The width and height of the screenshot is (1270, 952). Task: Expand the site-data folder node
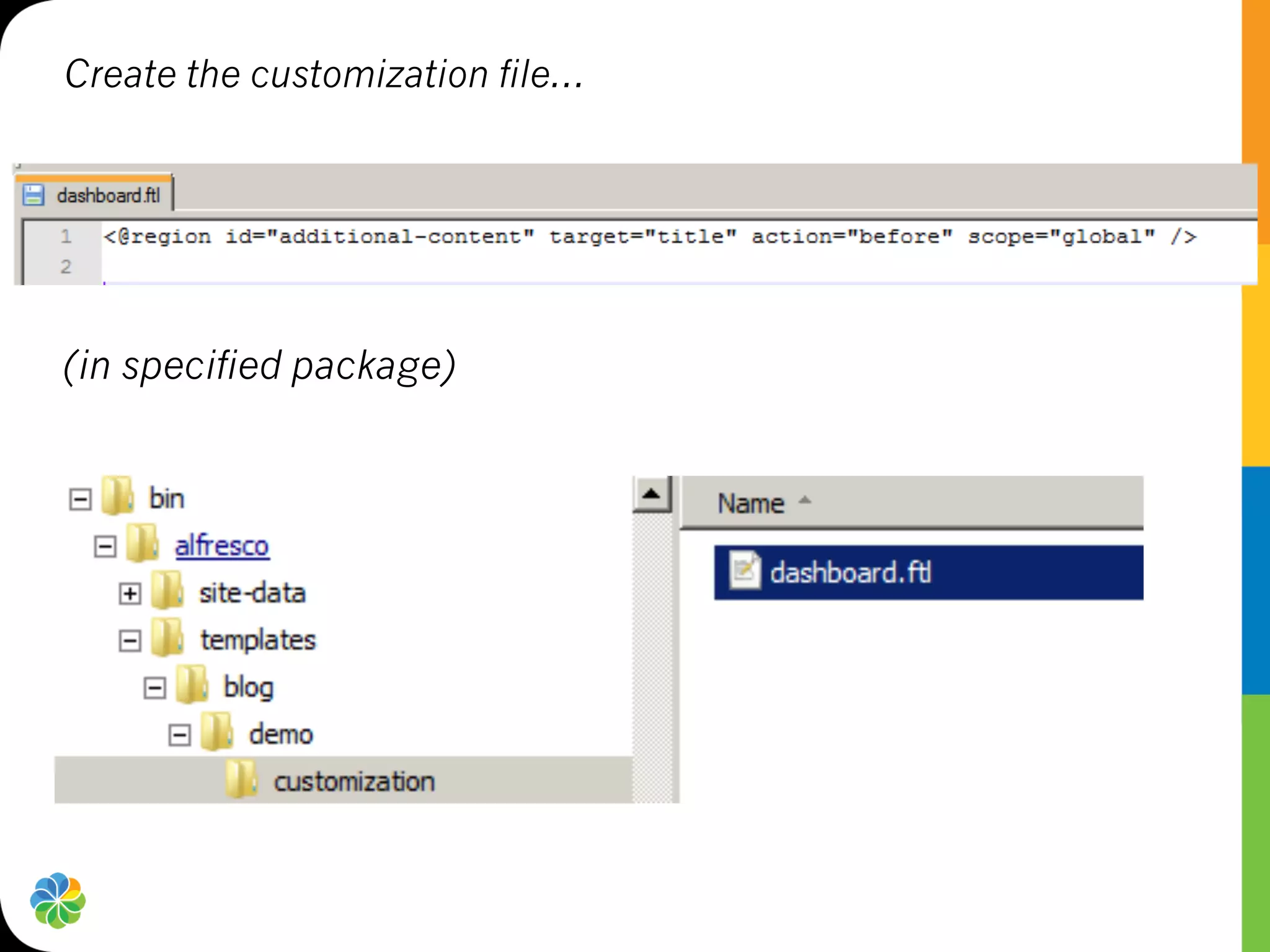coord(130,593)
